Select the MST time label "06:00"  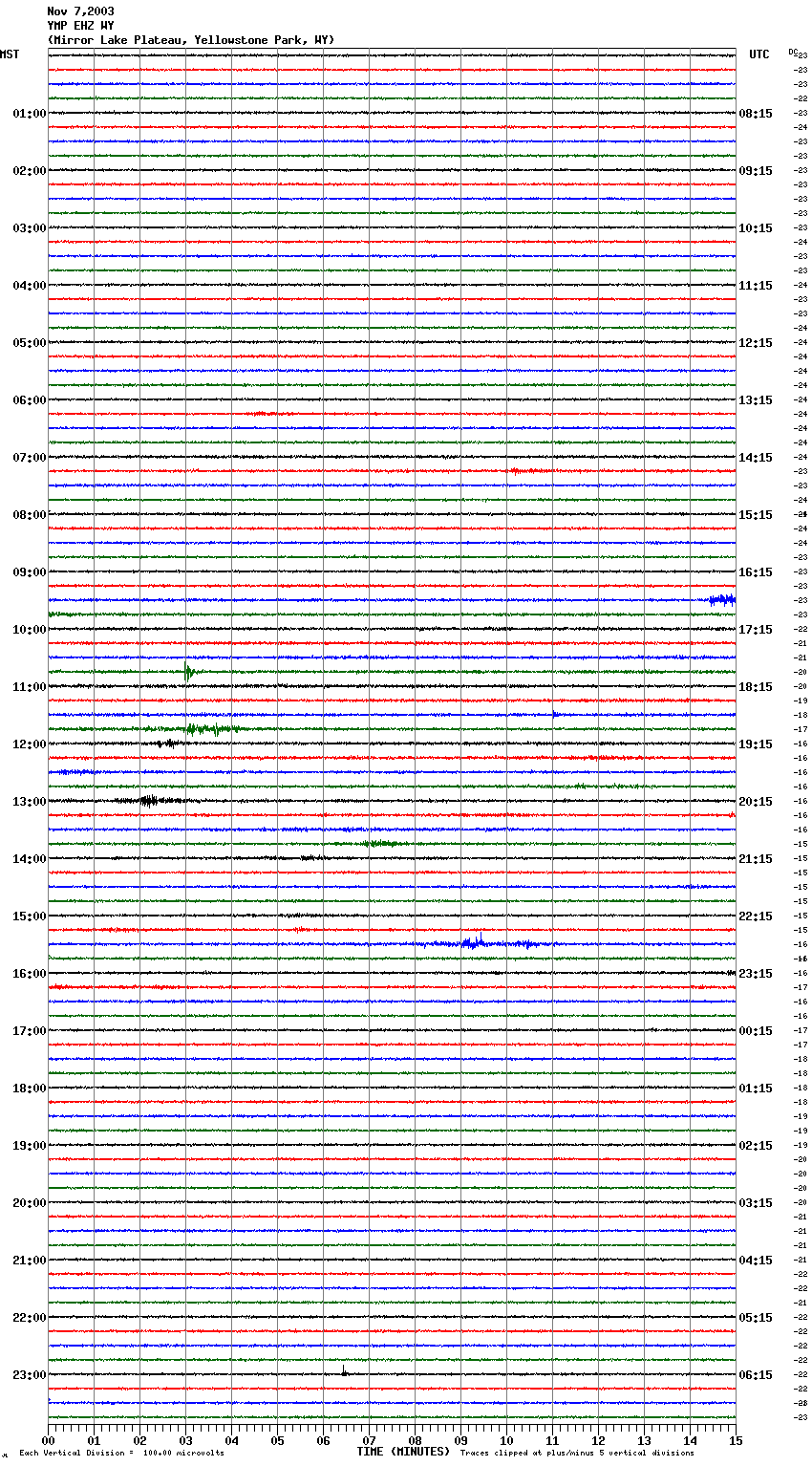pyautogui.click(x=30, y=400)
